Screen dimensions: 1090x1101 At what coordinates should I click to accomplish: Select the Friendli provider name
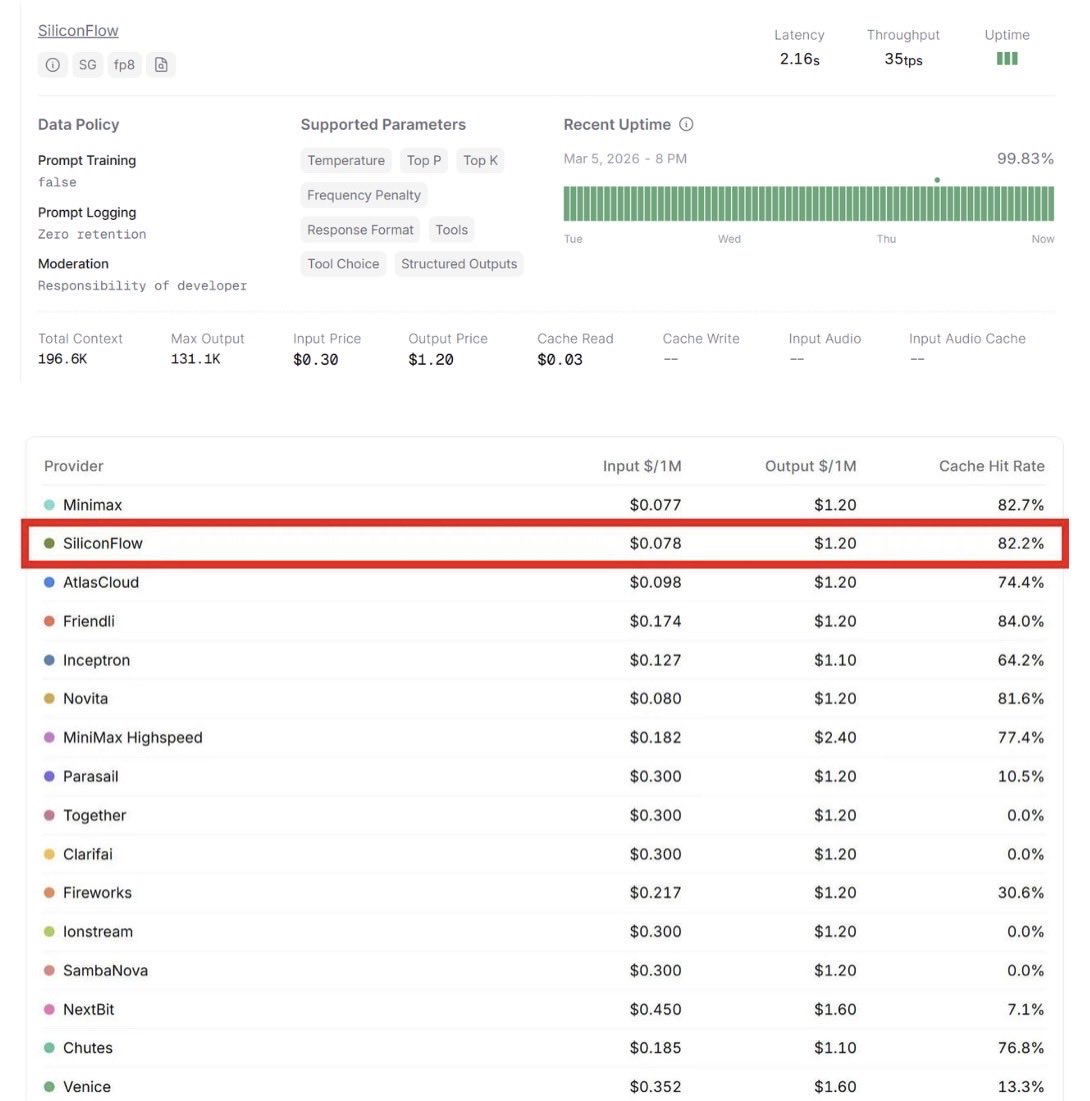(88, 621)
